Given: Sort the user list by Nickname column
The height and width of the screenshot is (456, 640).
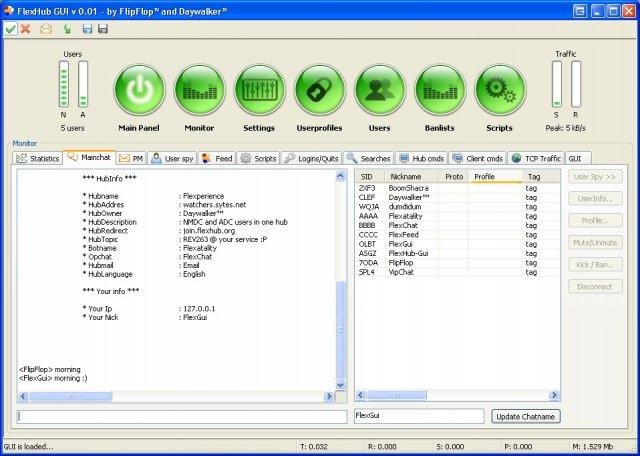Looking at the screenshot, I should 411,177.
